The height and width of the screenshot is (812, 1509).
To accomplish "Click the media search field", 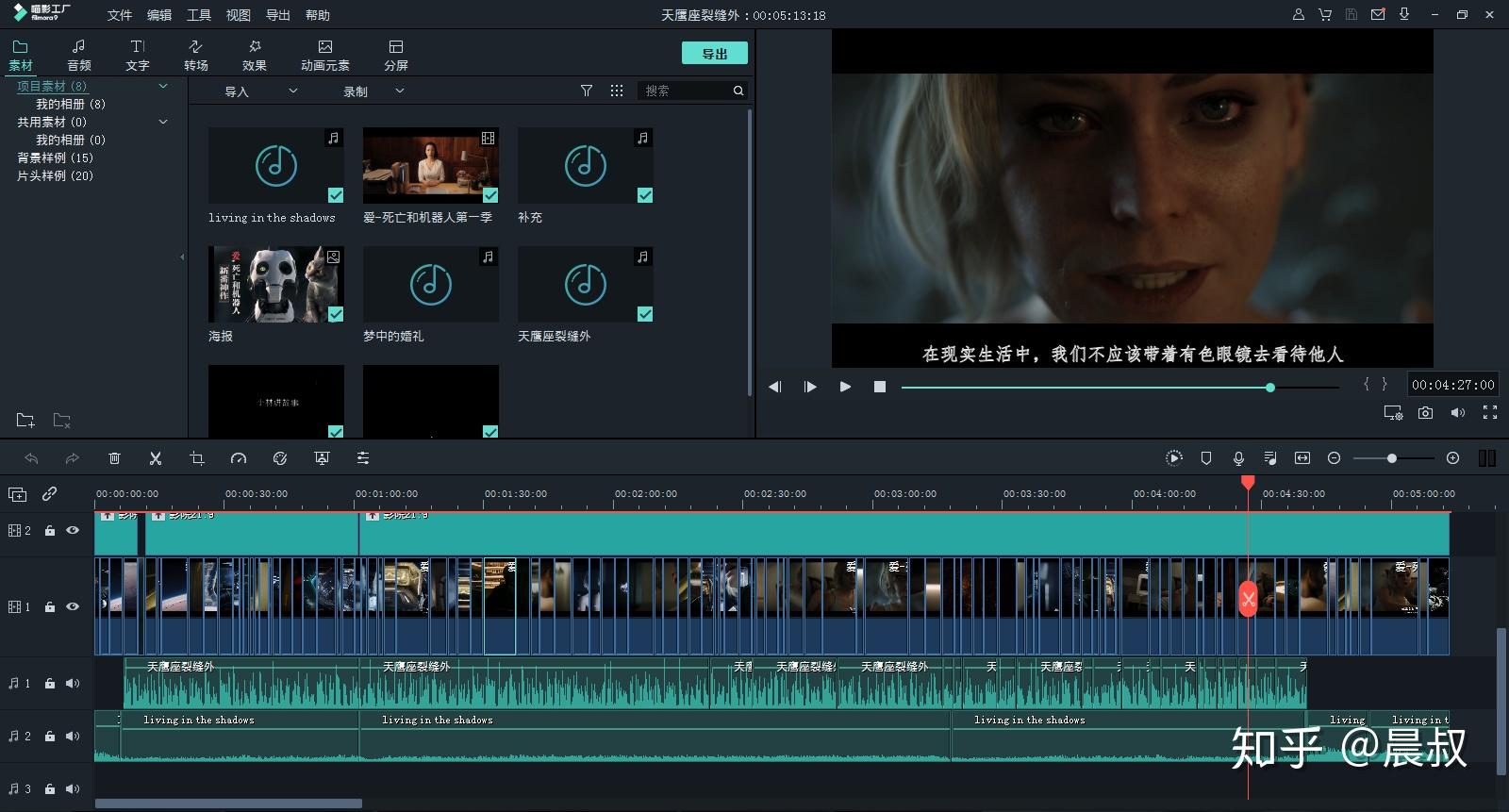I will pos(685,91).
